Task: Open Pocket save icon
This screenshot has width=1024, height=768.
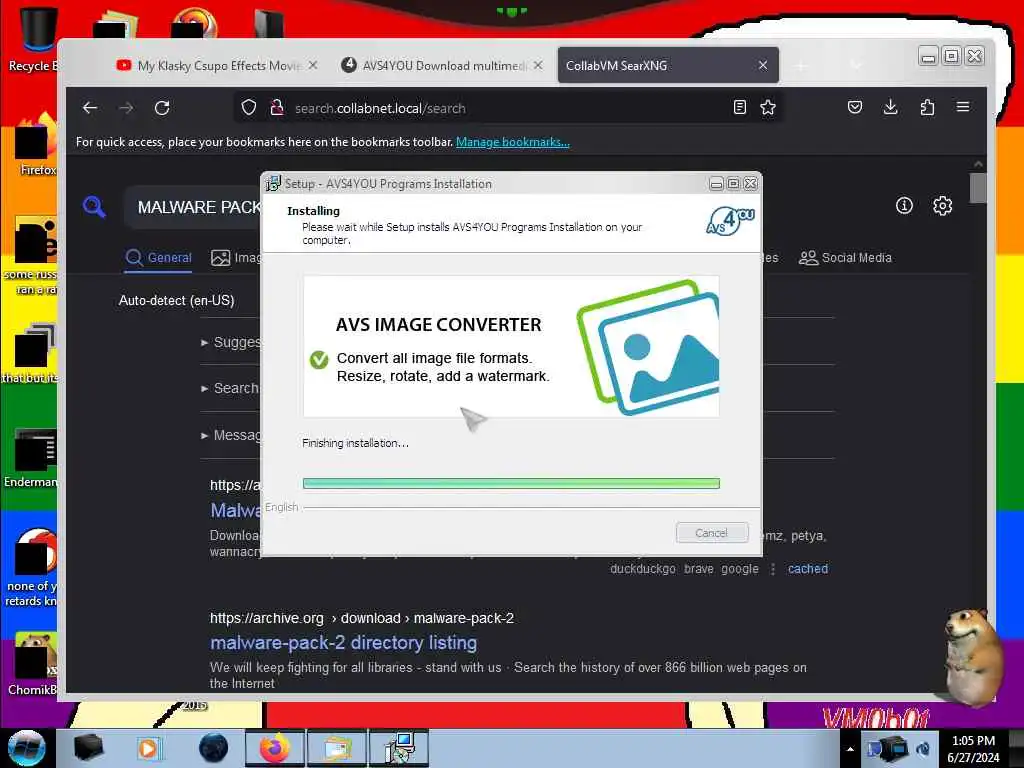Action: (x=855, y=107)
